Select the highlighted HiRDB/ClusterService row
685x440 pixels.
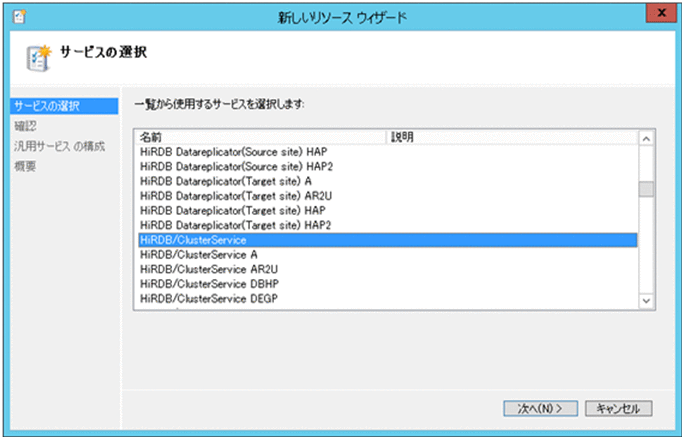pyautogui.click(x=388, y=240)
